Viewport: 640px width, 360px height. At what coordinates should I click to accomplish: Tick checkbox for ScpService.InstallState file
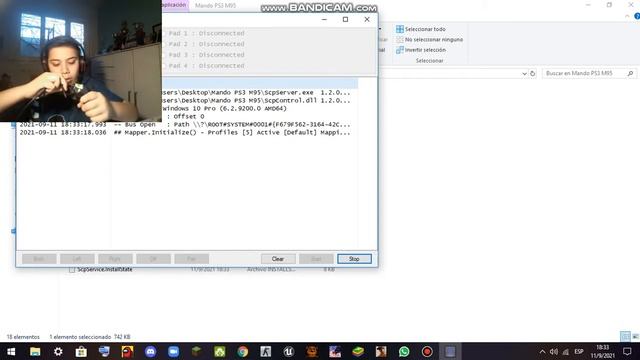(x=72, y=269)
